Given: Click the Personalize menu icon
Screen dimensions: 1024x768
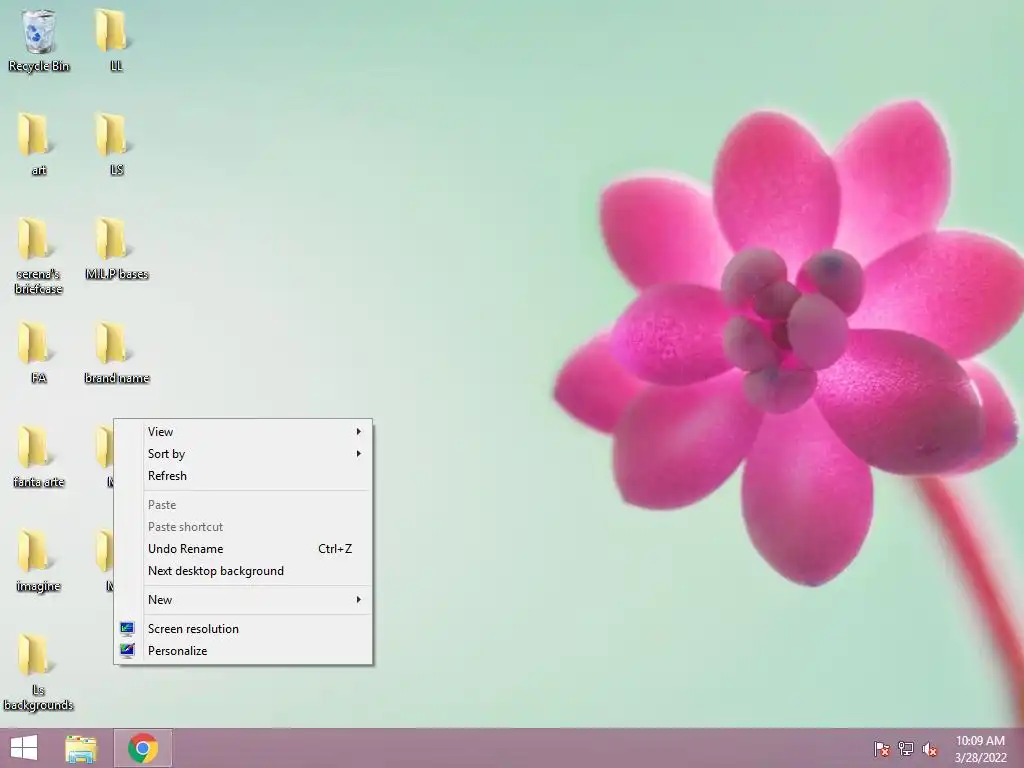Looking at the screenshot, I should 127,650.
